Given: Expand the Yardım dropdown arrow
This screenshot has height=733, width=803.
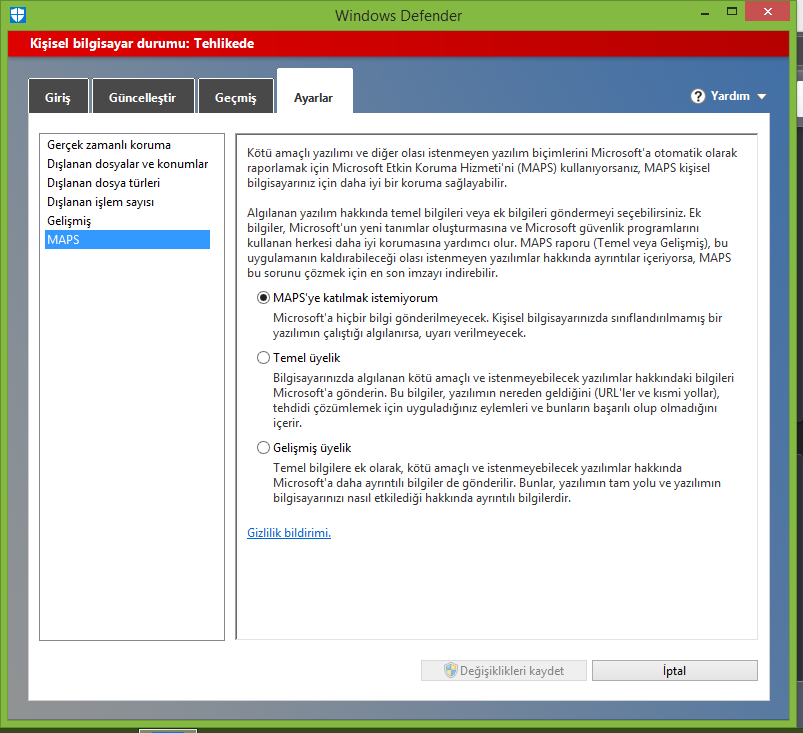Looking at the screenshot, I should click(762, 96).
